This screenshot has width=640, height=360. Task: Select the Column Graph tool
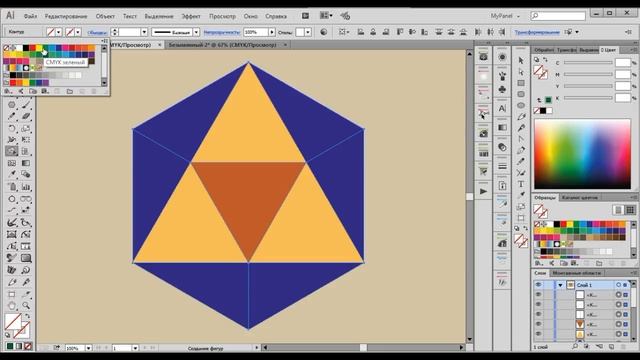[26, 187]
